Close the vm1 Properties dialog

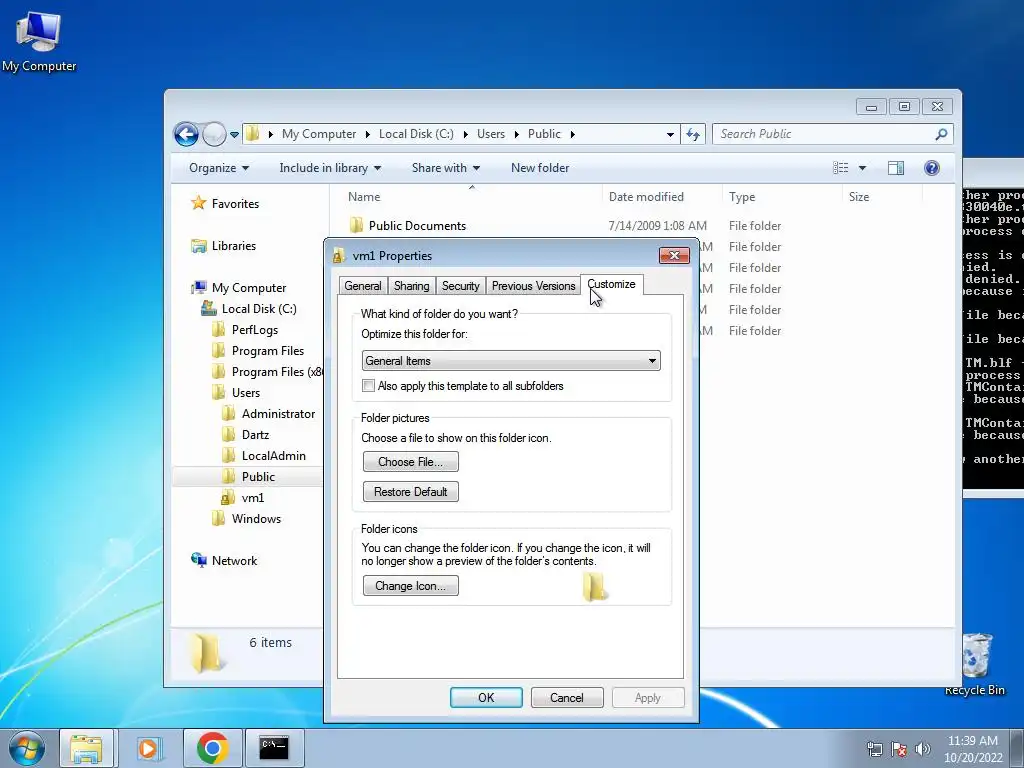pos(674,255)
